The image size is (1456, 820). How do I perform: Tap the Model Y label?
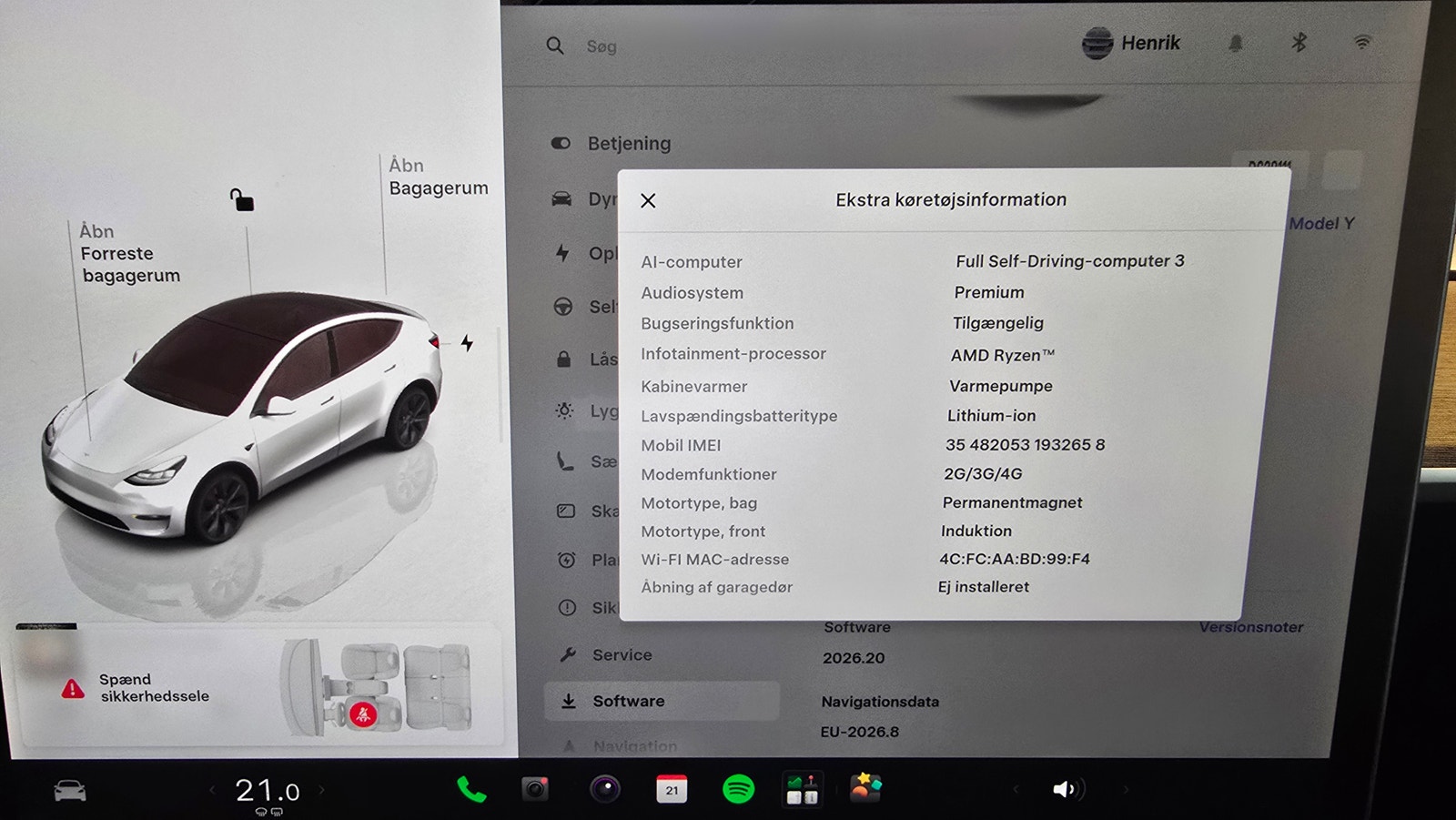click(x=1322, y=224)
